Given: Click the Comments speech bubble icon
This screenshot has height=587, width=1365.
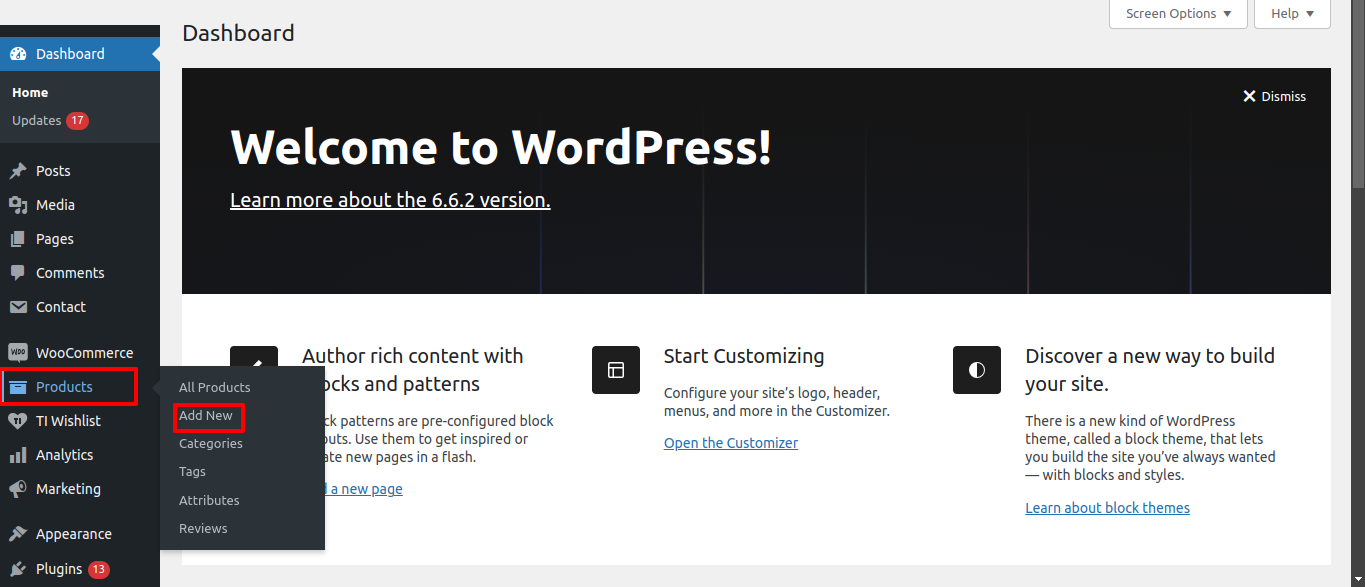Looking at the screenshot, I should [x=18, y=273].
